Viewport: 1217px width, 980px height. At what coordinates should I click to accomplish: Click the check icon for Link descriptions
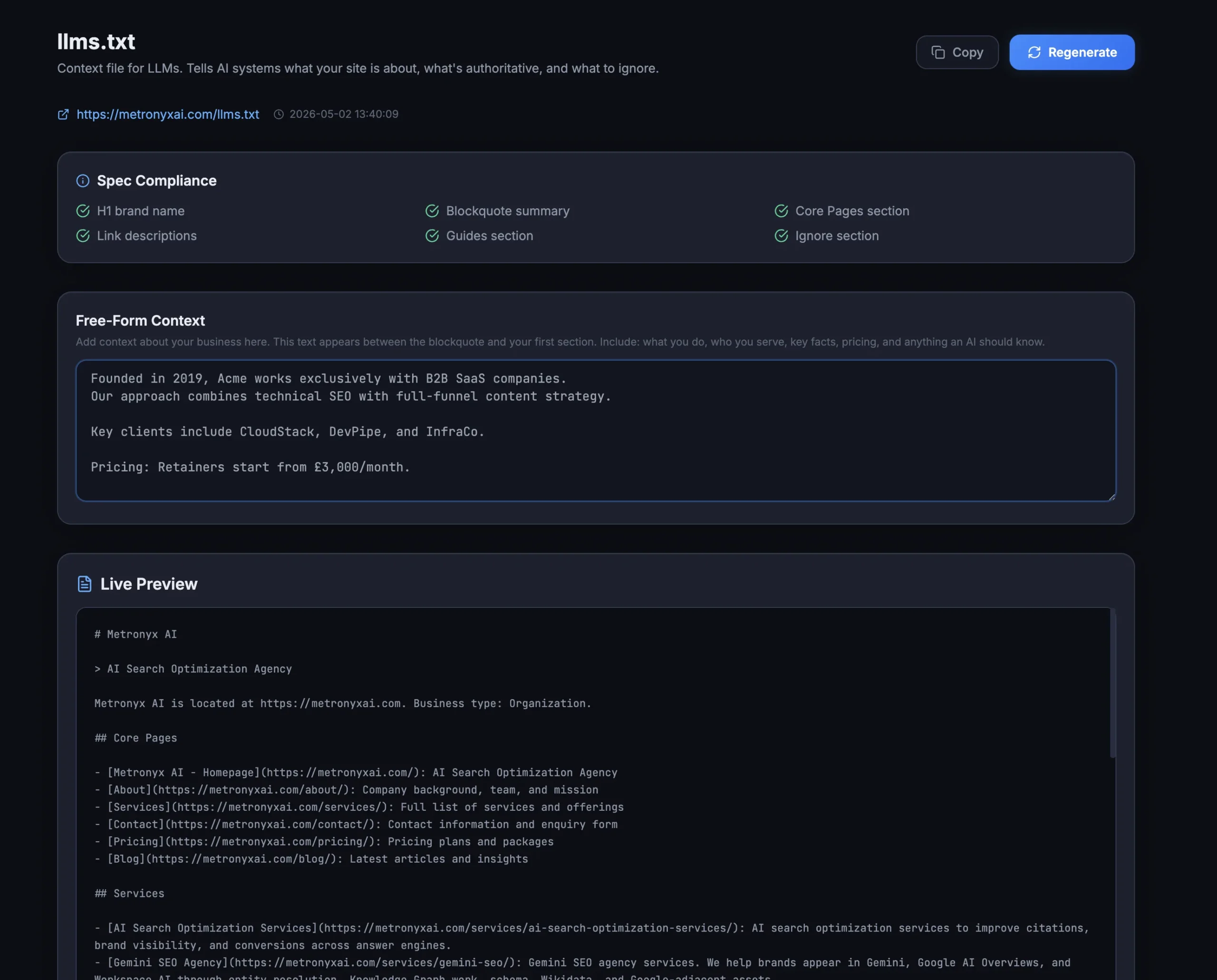pyautogui.click(x=83, y=235)
